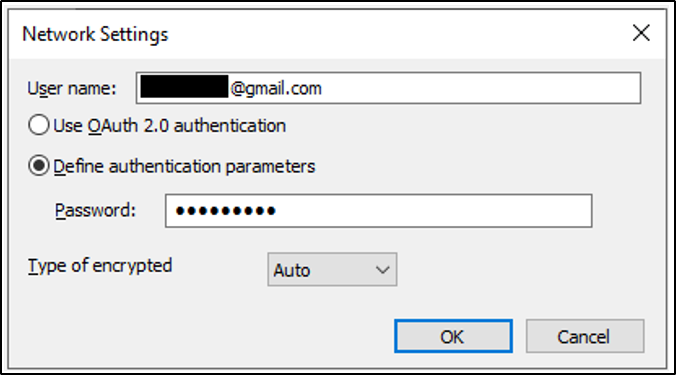Select the Use OAuth 2.0 authentication radio circle

(38, 125)
